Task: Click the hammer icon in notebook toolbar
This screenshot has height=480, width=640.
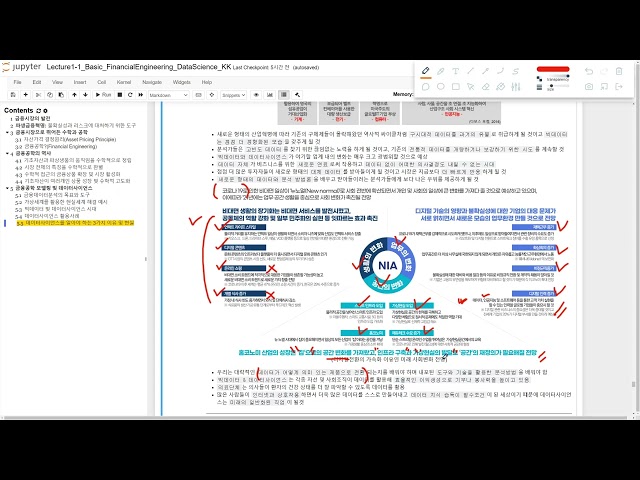Action: [x=297, y=95]
